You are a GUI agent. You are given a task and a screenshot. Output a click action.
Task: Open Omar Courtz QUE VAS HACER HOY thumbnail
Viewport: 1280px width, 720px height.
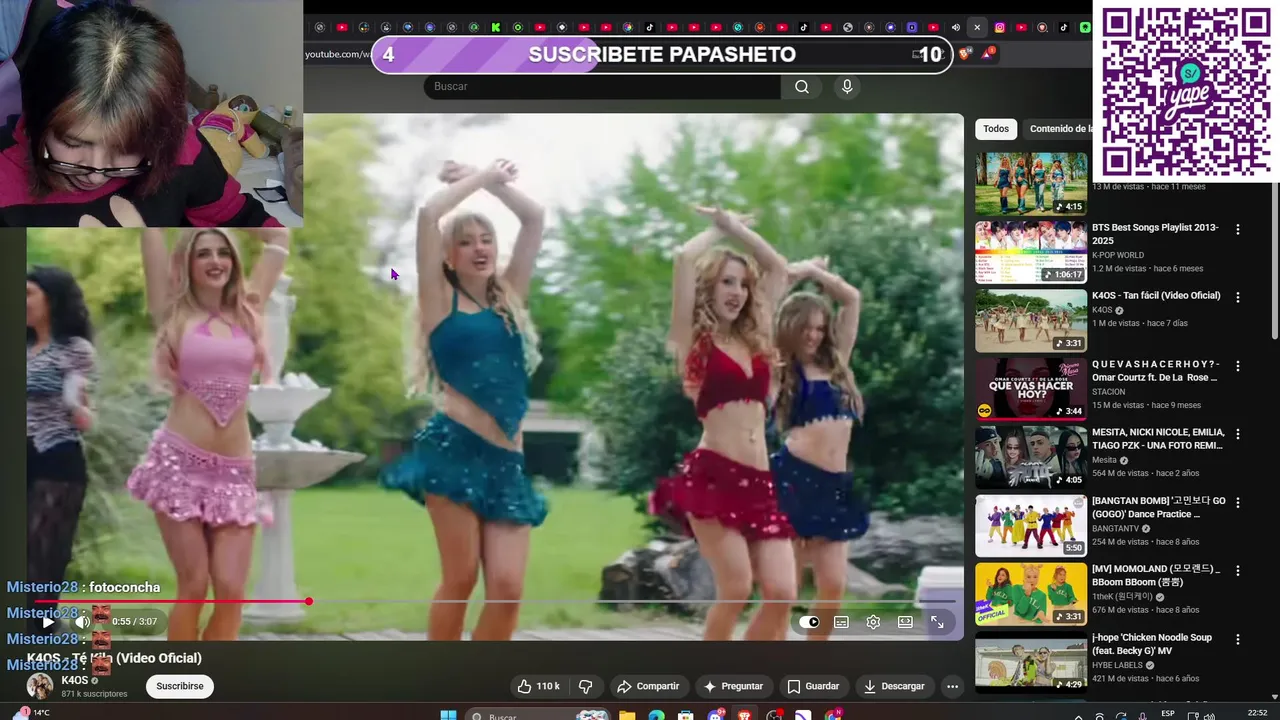[x=1031, y=389]
